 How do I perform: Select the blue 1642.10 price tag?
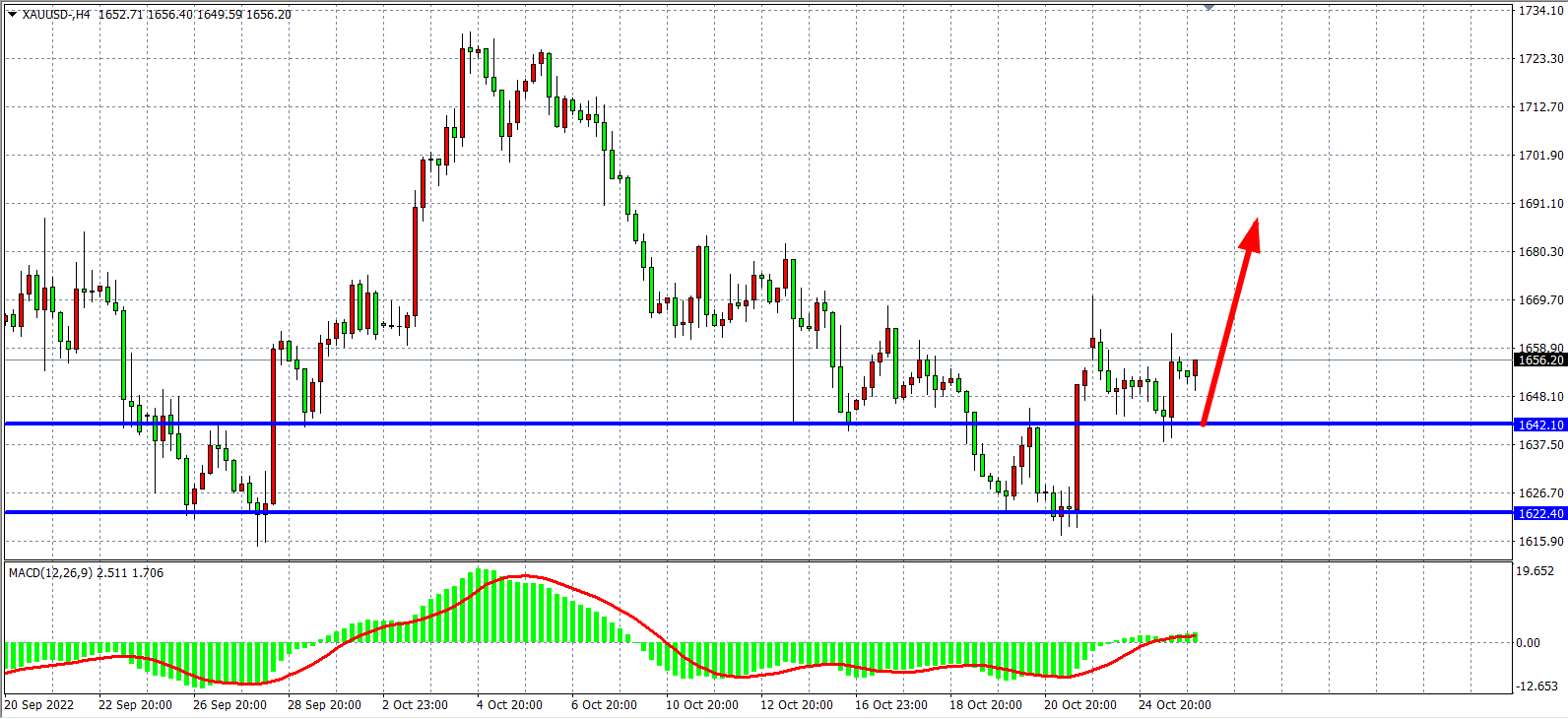(x=1539, y=425)
